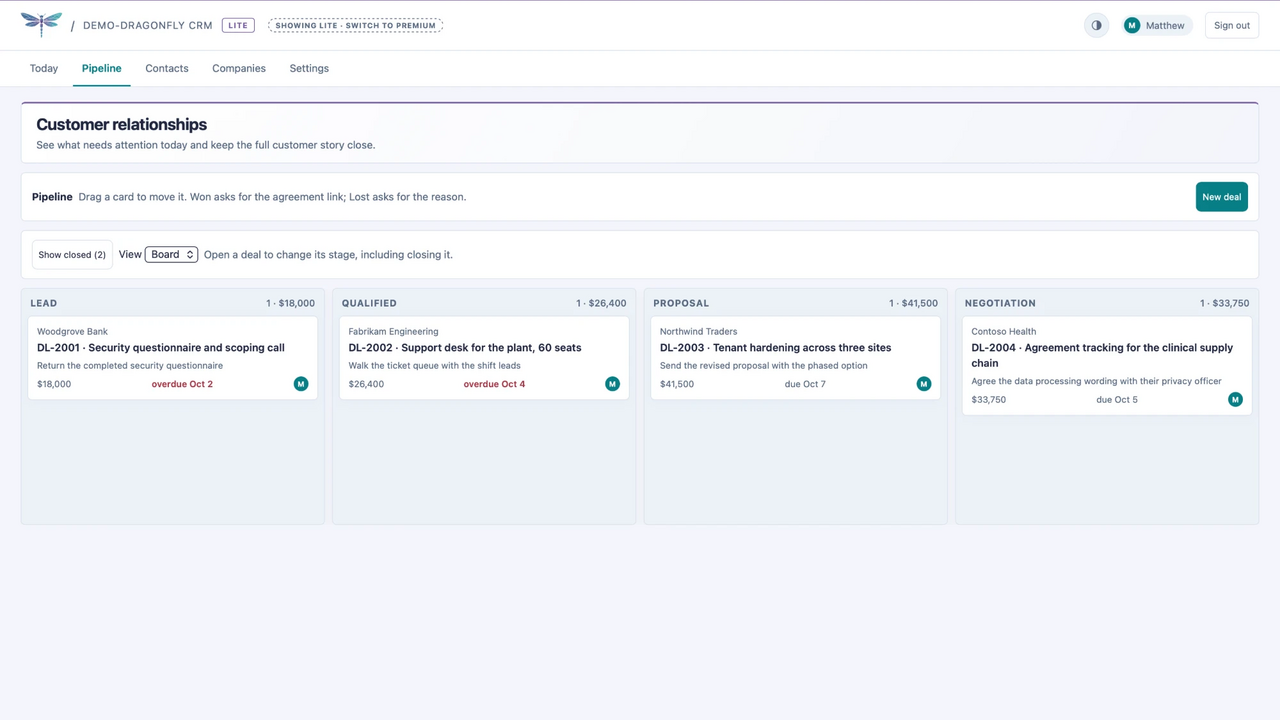Open the Settings tab
This screenshot has width=1280, height=720.
[309, 69]
